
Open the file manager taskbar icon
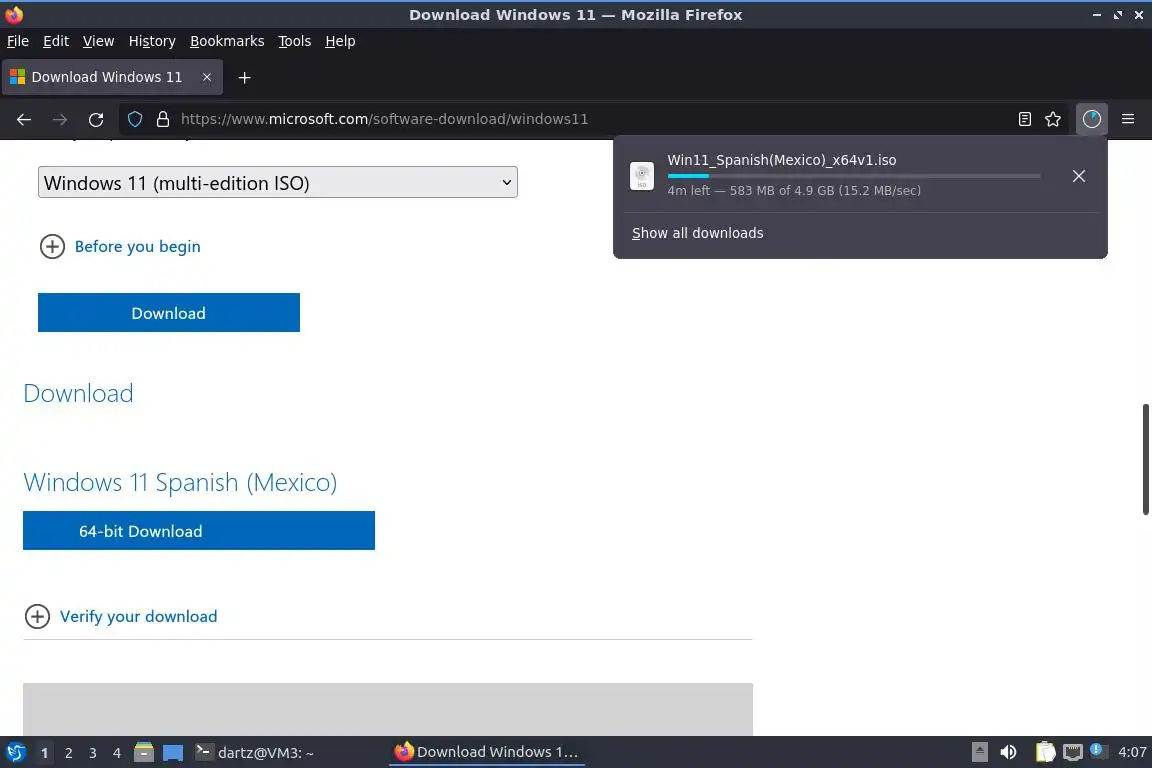click(144, 753)
